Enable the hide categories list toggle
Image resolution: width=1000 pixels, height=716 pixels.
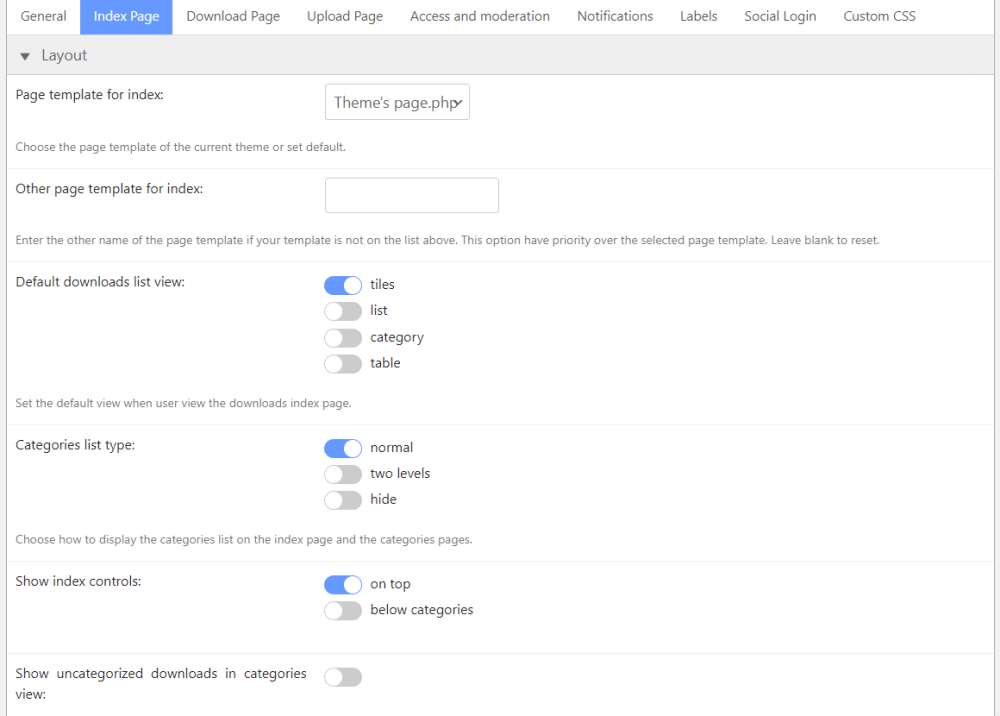pyautogui.click(x=343, y=500)
